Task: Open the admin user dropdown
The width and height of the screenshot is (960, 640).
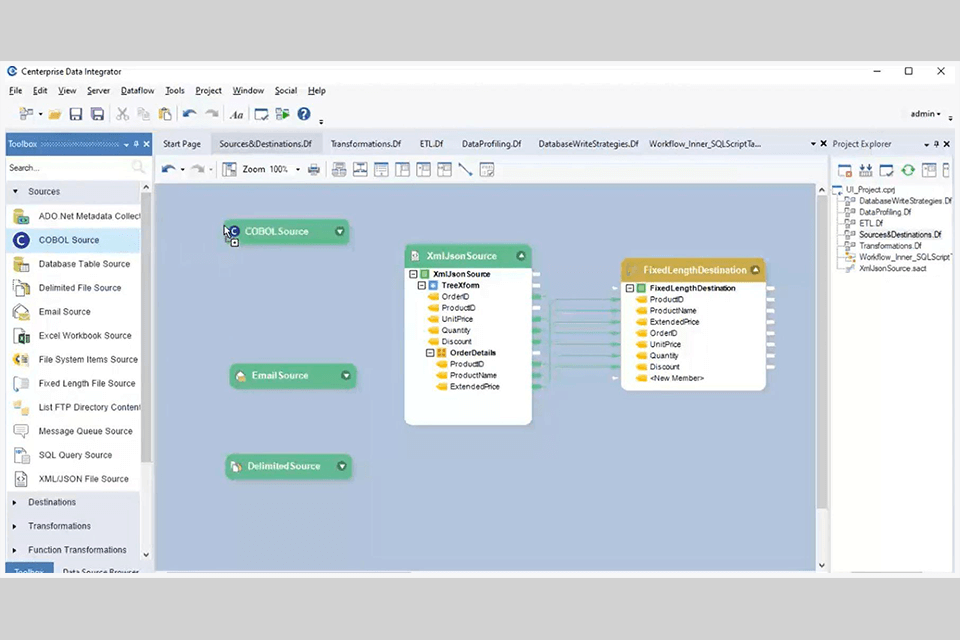Action: (925, 114)
